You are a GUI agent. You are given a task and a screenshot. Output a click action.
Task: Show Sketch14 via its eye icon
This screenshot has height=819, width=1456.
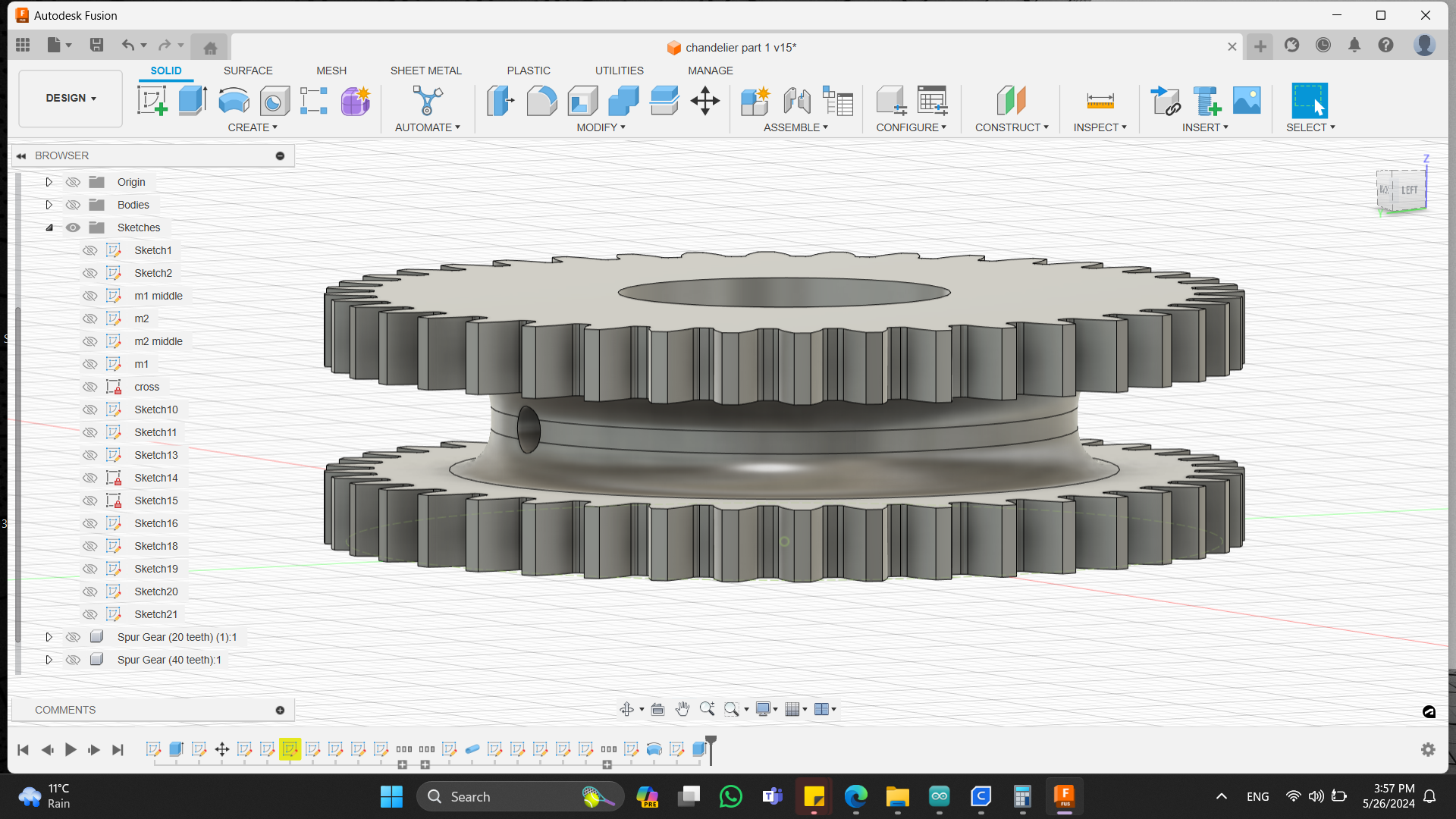(90, 478)
